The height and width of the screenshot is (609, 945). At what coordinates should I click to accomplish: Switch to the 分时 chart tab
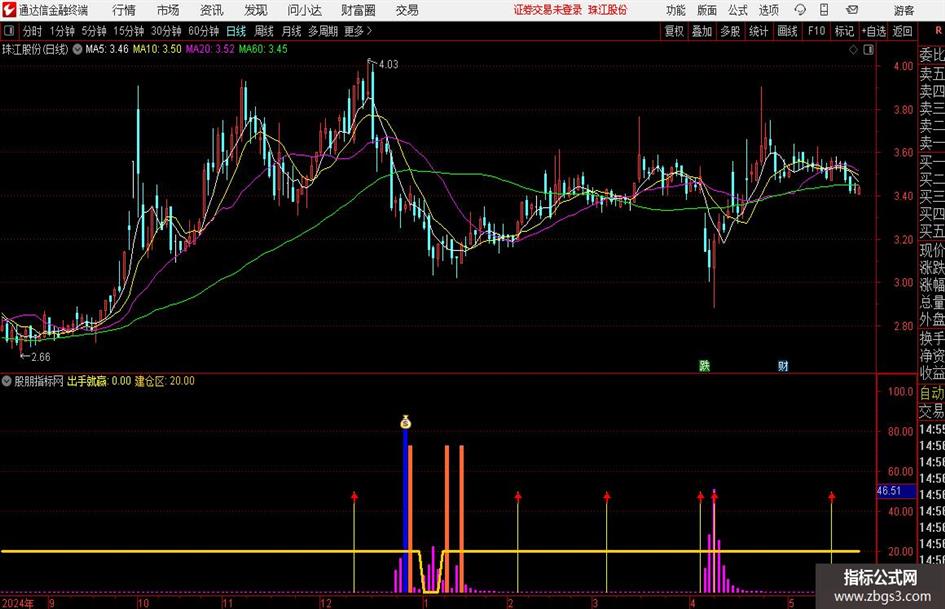pyautogui.click(x=33, y=31)
